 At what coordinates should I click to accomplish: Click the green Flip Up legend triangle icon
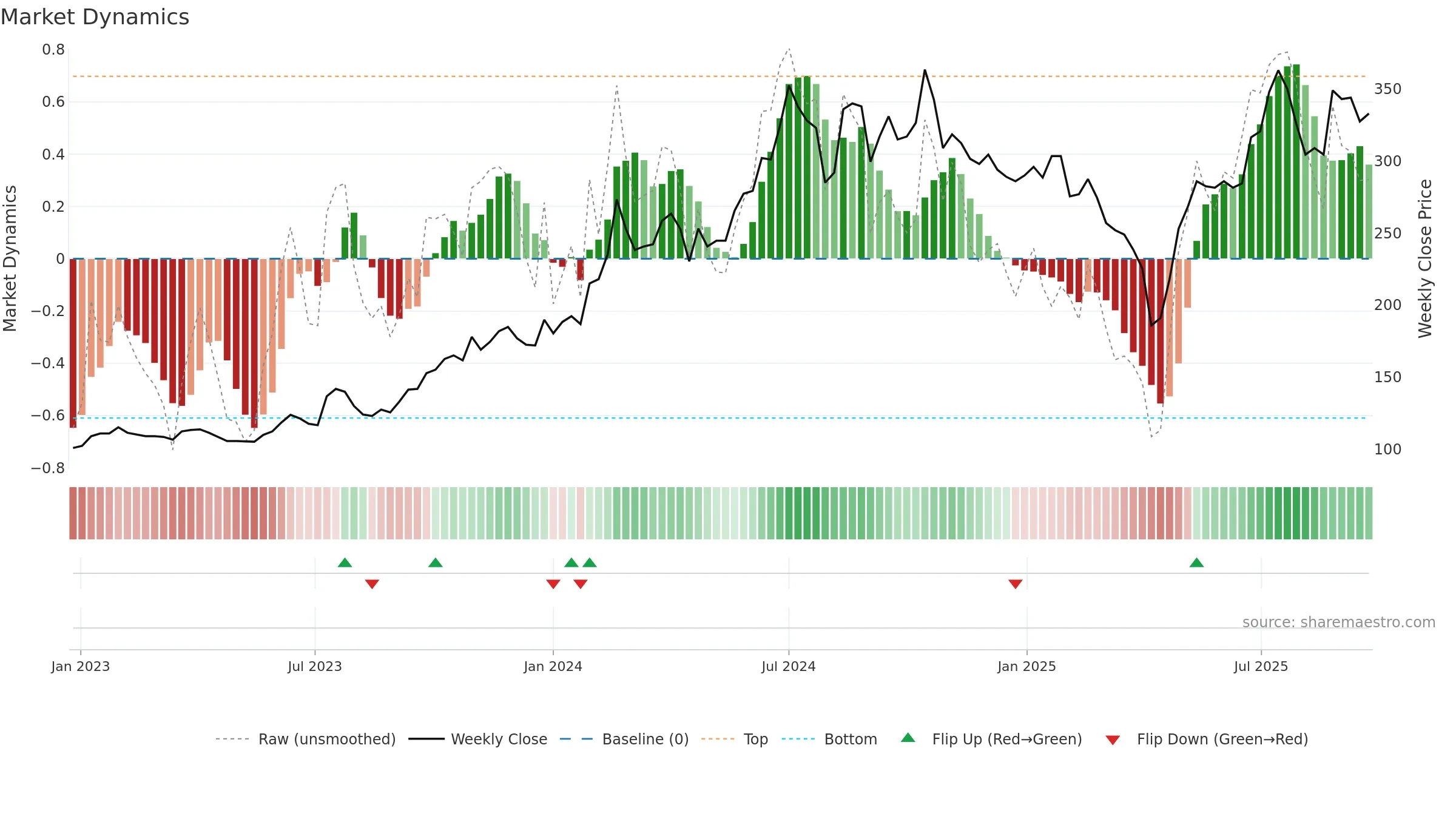(x=908, y=738)
